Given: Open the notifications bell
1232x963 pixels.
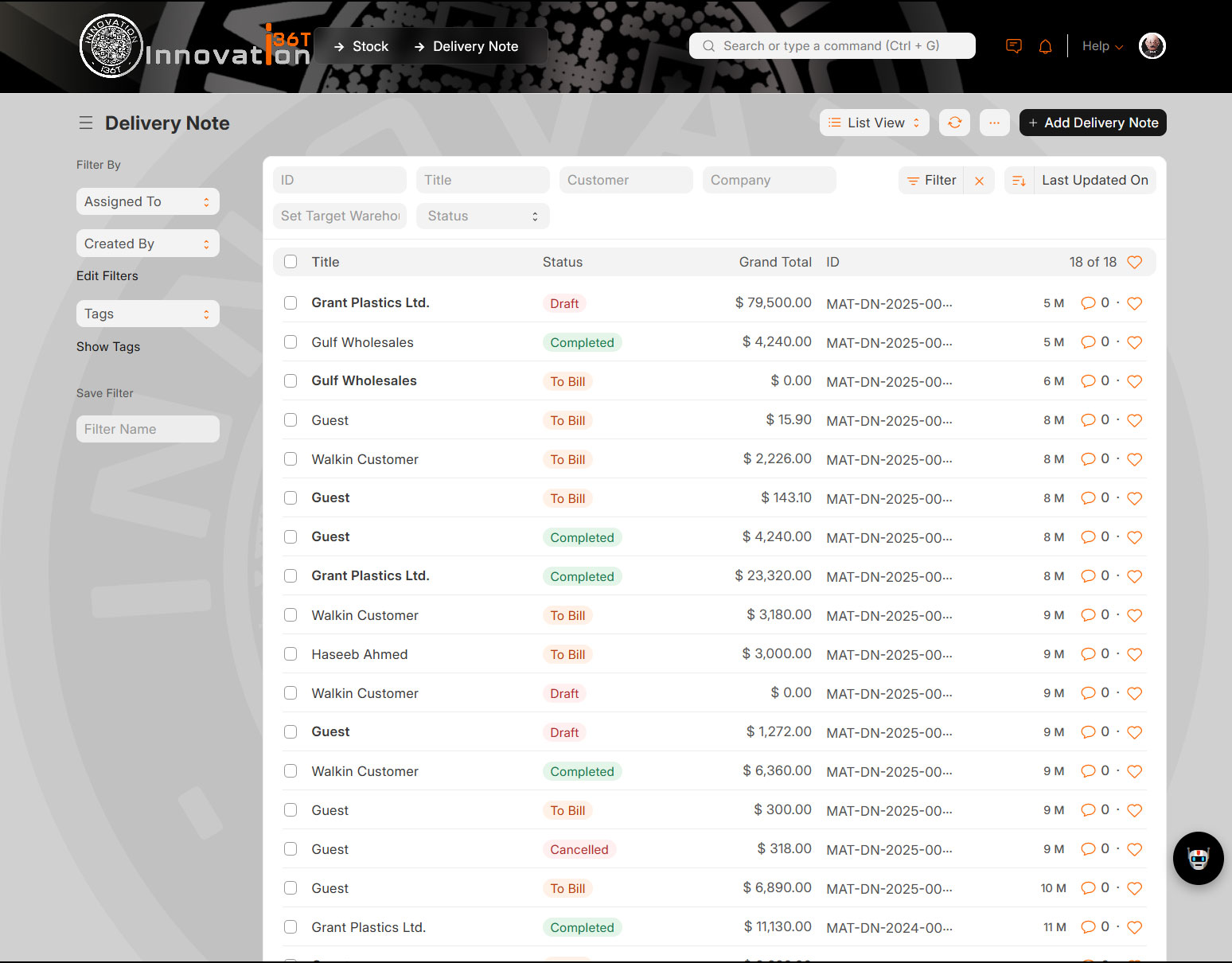Looking at the screenshot, I should pyautogui.click(x=1045, y=46).
